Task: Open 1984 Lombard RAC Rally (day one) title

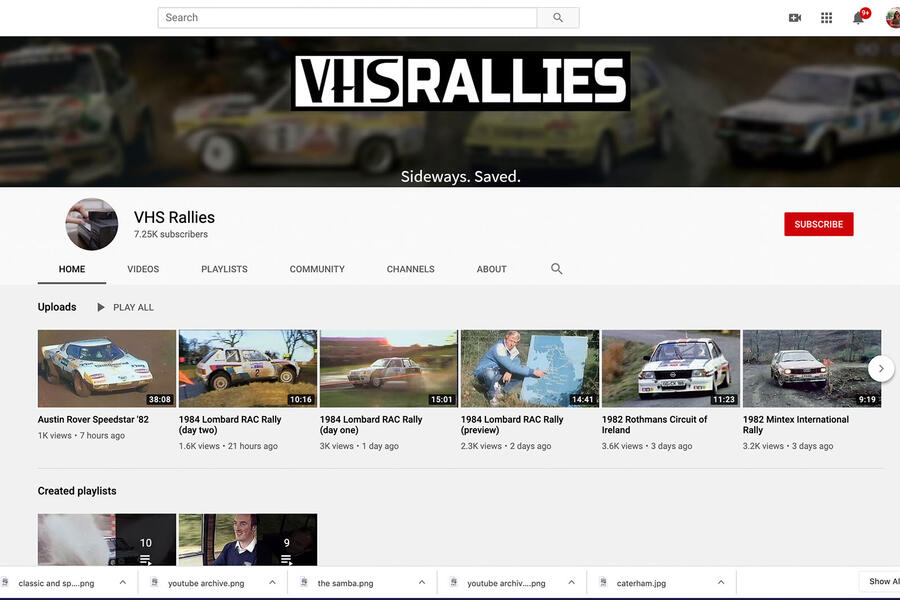Action: (371, 425)
